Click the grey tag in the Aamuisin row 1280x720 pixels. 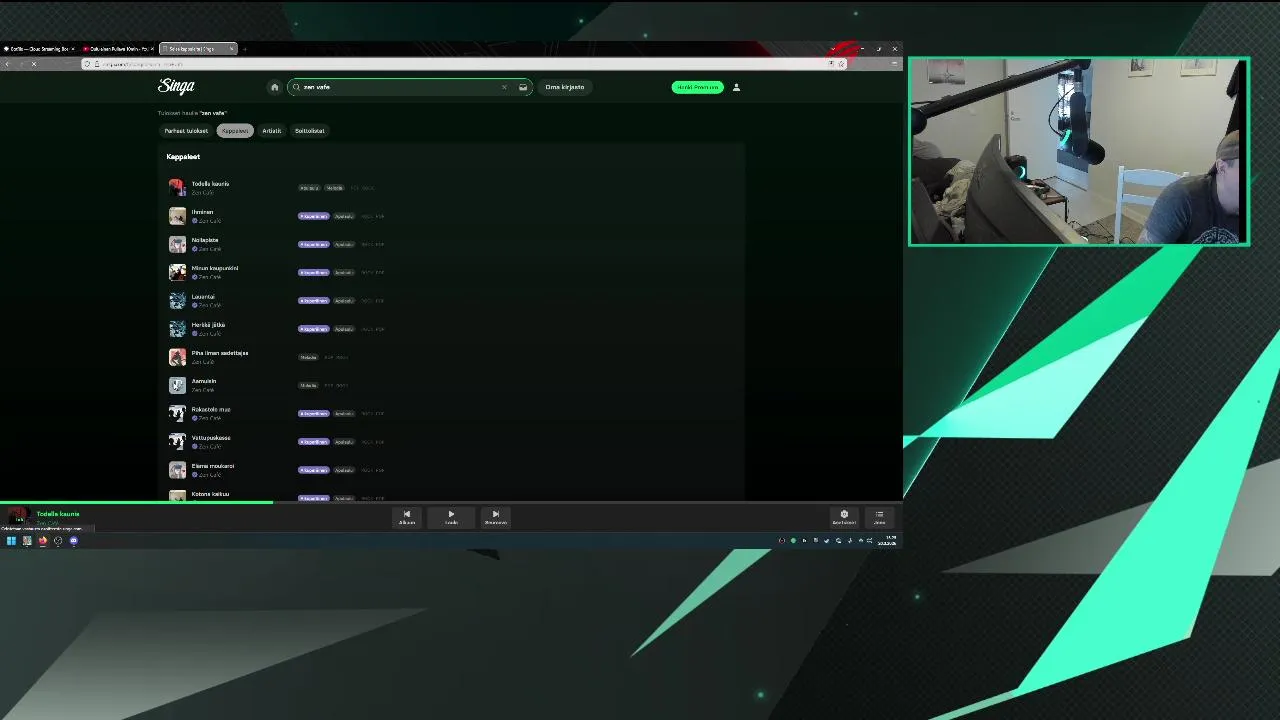click(308, 385)
